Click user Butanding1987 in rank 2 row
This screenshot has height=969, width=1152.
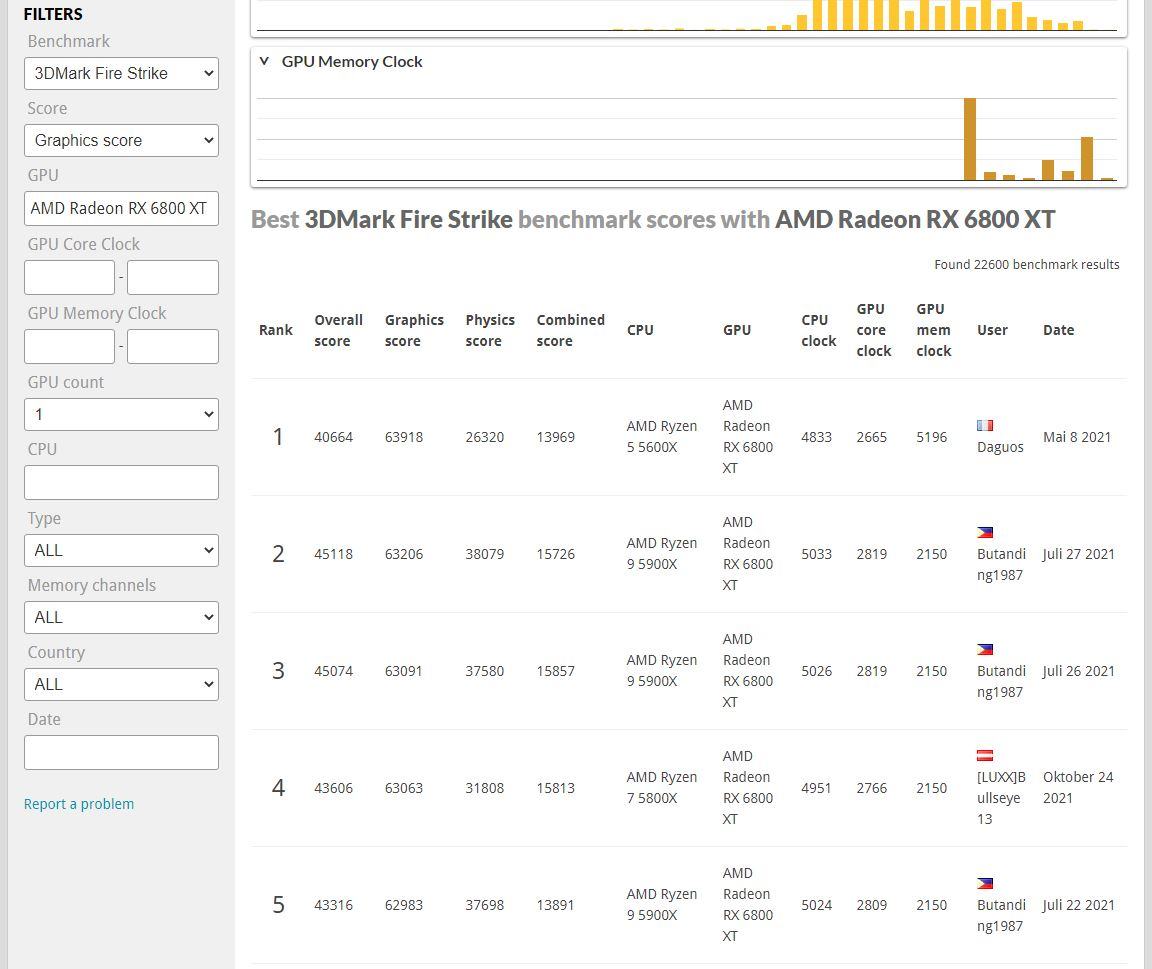[x=1001, y=564]
